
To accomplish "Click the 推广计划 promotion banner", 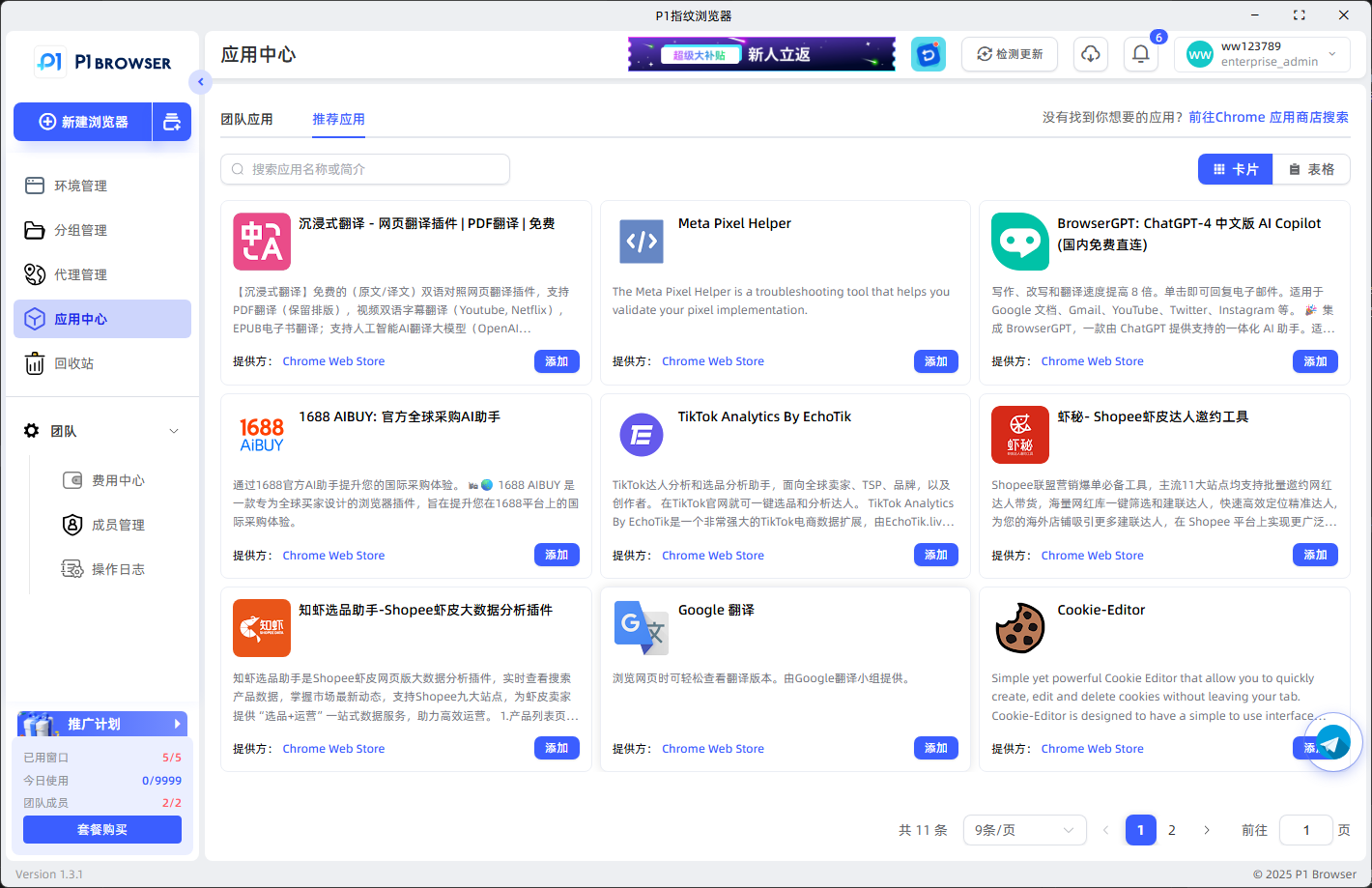I will [101, 723].
